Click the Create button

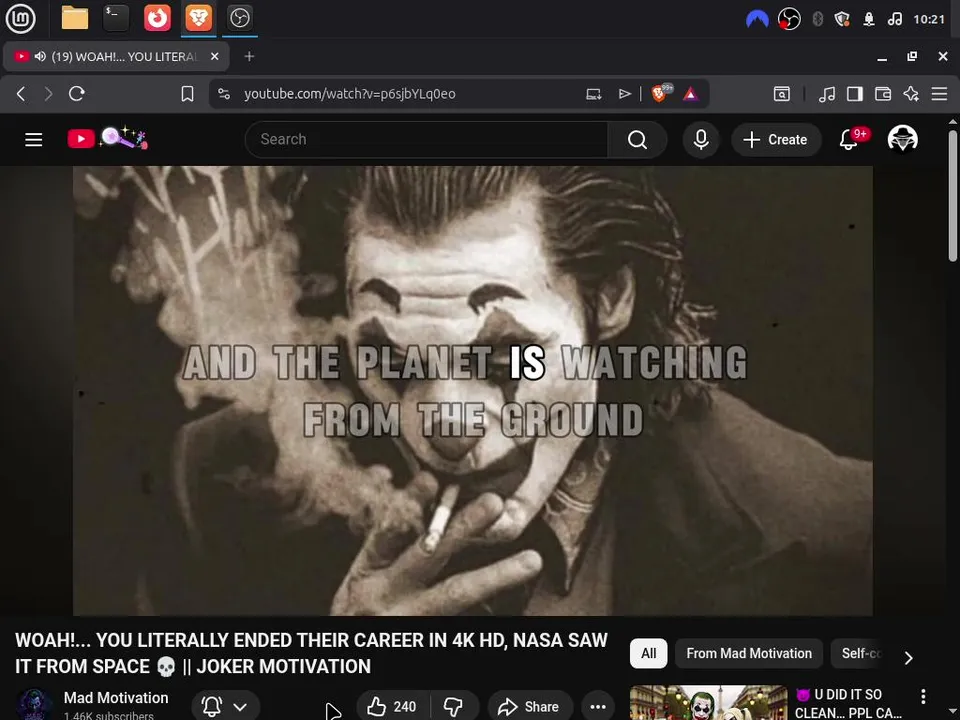[x=775, y=140]
